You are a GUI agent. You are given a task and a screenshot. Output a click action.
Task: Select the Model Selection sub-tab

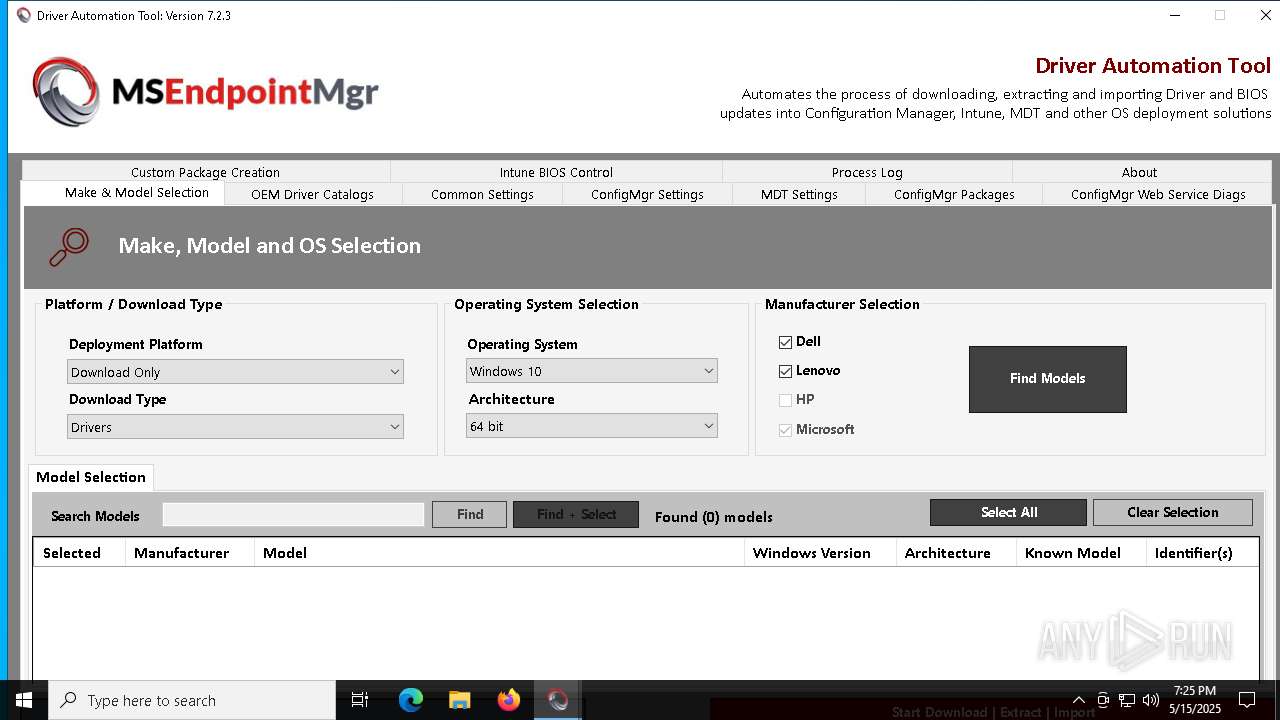click(91, 477)
